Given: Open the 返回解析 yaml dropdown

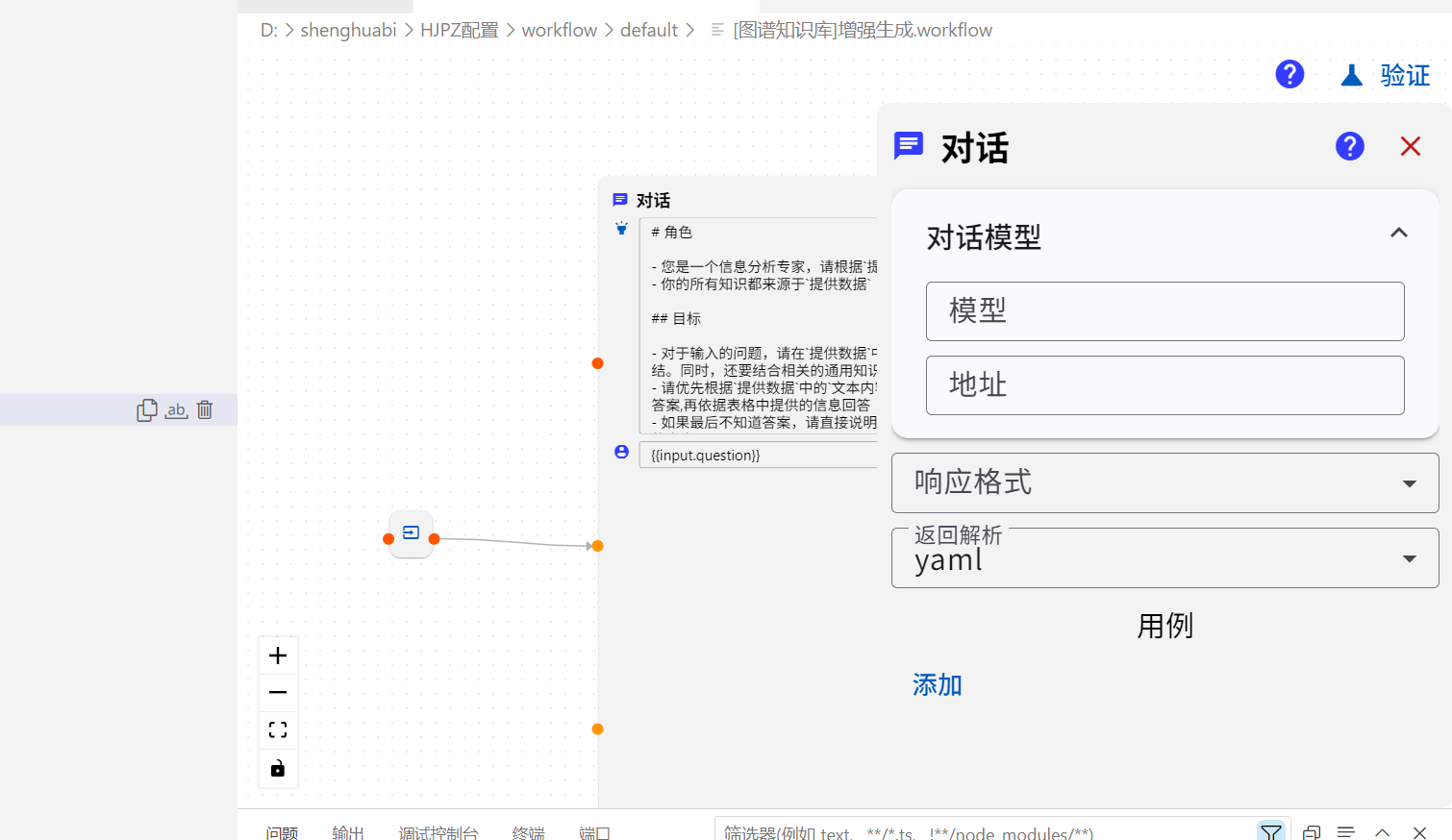Looking at the screenshot, I should click(x=1164, y=558).
